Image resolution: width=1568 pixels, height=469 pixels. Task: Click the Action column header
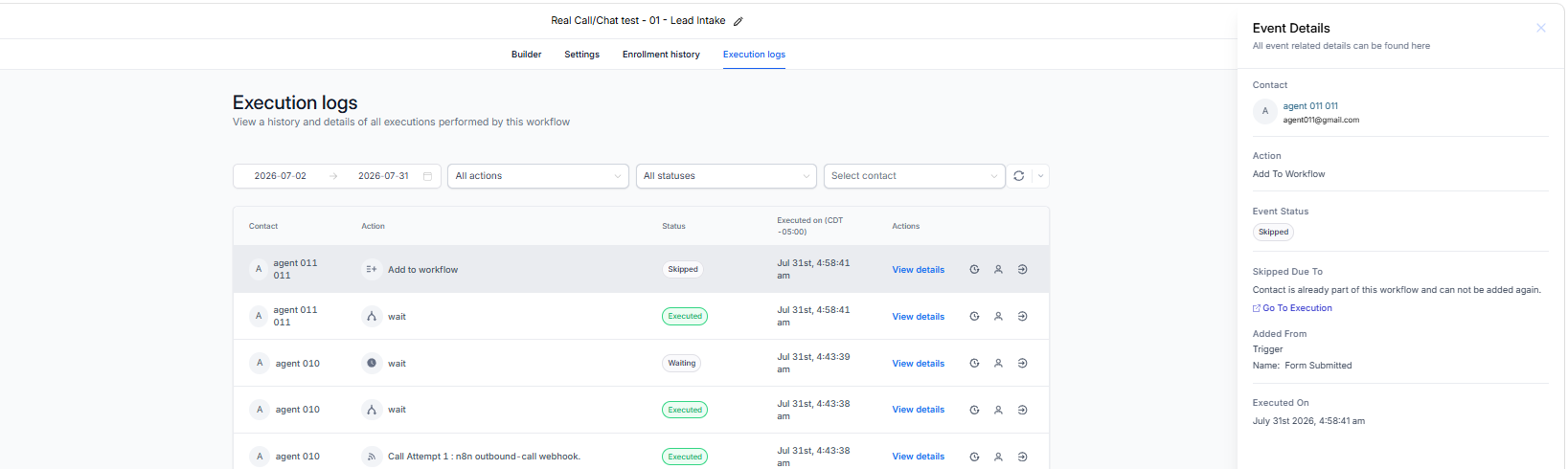pyautogui.click(x=373, y=227)
